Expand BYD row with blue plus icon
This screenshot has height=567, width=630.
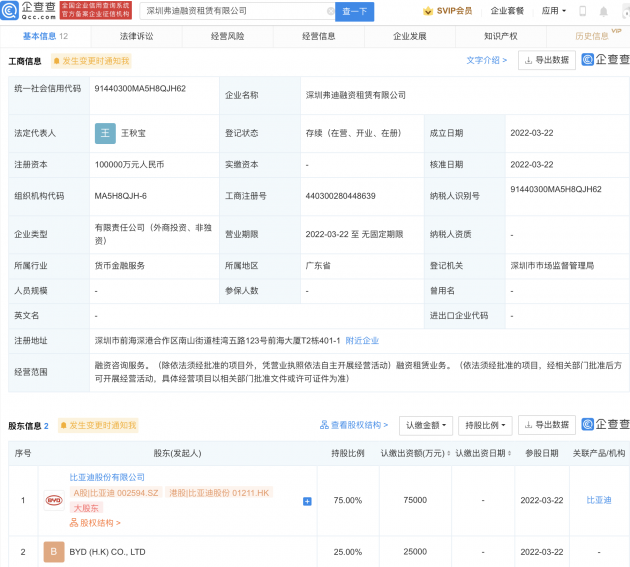click(307, 501)
